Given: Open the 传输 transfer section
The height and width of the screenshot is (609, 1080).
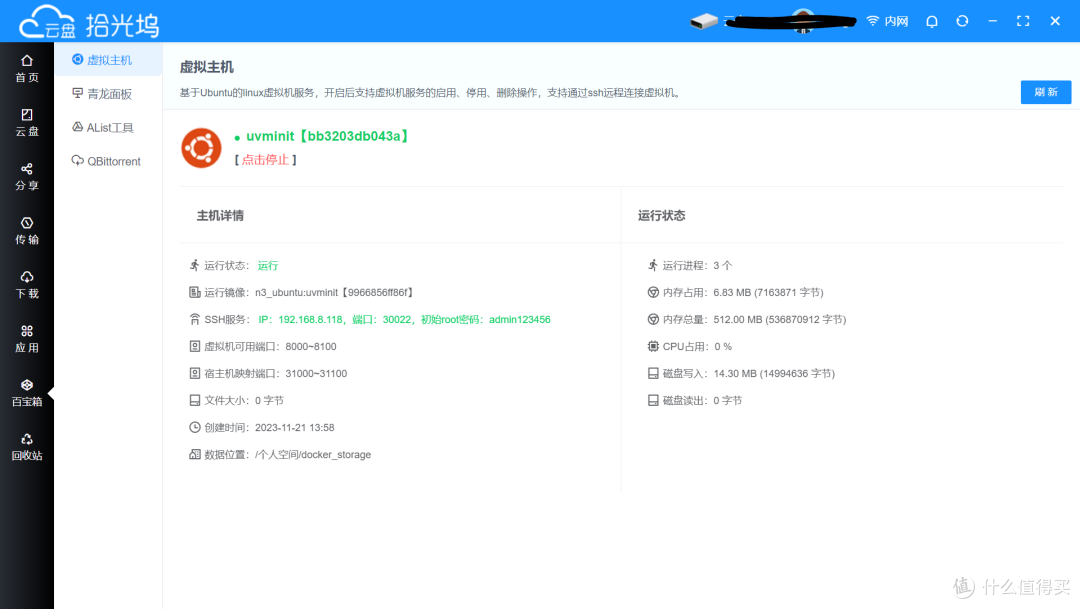Looking at the screenshot, I should [x=27, y=231].
